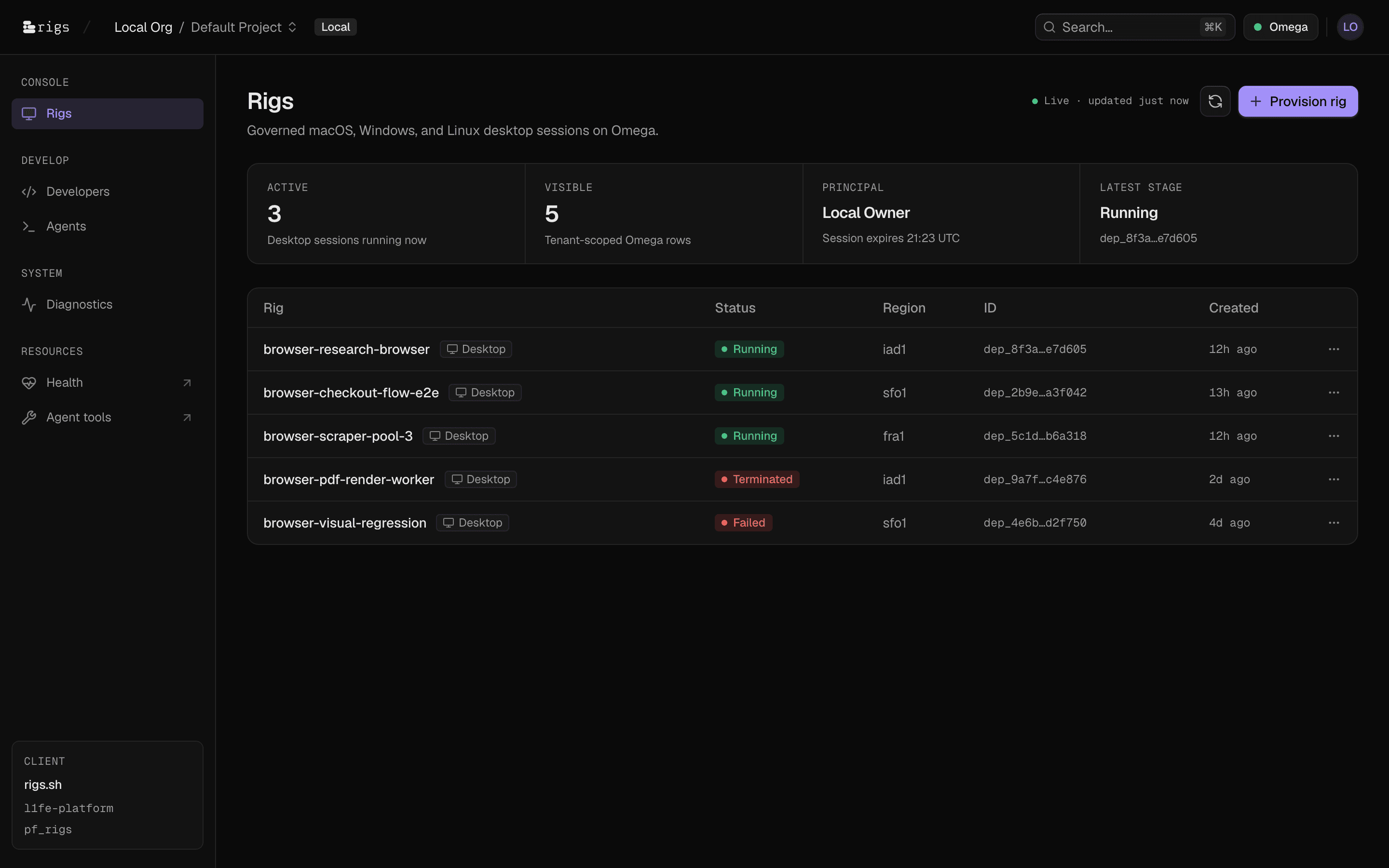This screenshot has width=1389, height=868.
Task: Open actions menu for browser-research-browser
Action: (x=1334, y=349)
